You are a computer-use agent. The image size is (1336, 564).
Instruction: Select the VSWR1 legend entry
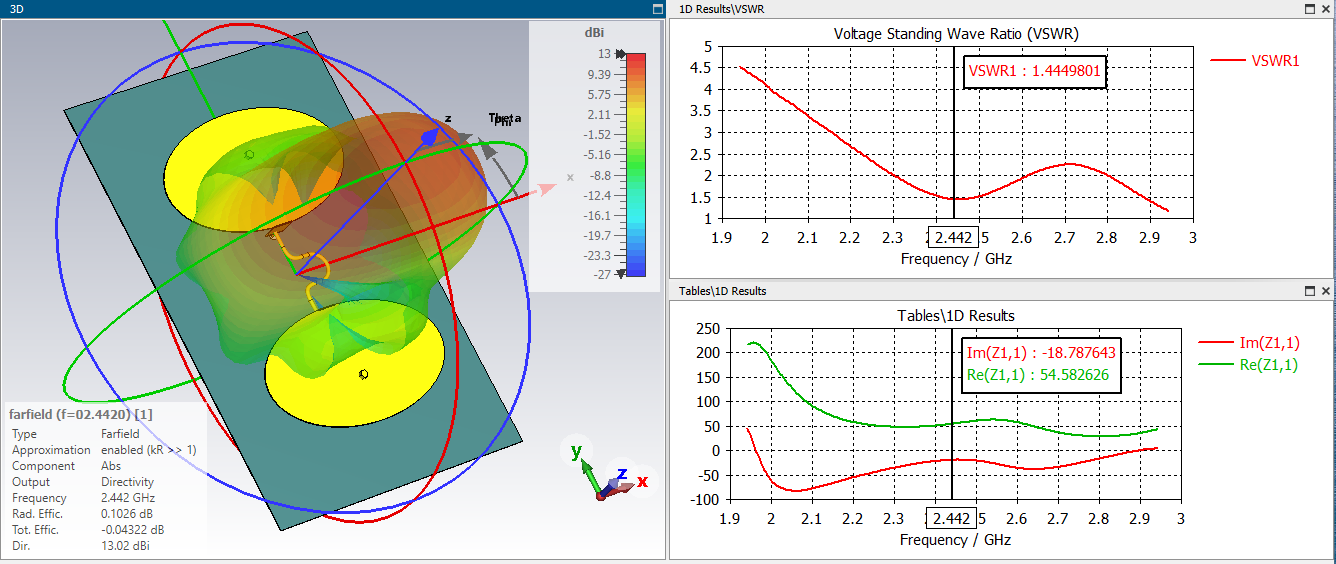pyautogui.click(x=1255, y=61)
